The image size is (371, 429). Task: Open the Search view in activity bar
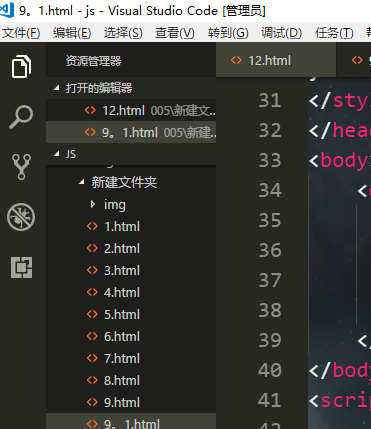click(x=21, y=117)
